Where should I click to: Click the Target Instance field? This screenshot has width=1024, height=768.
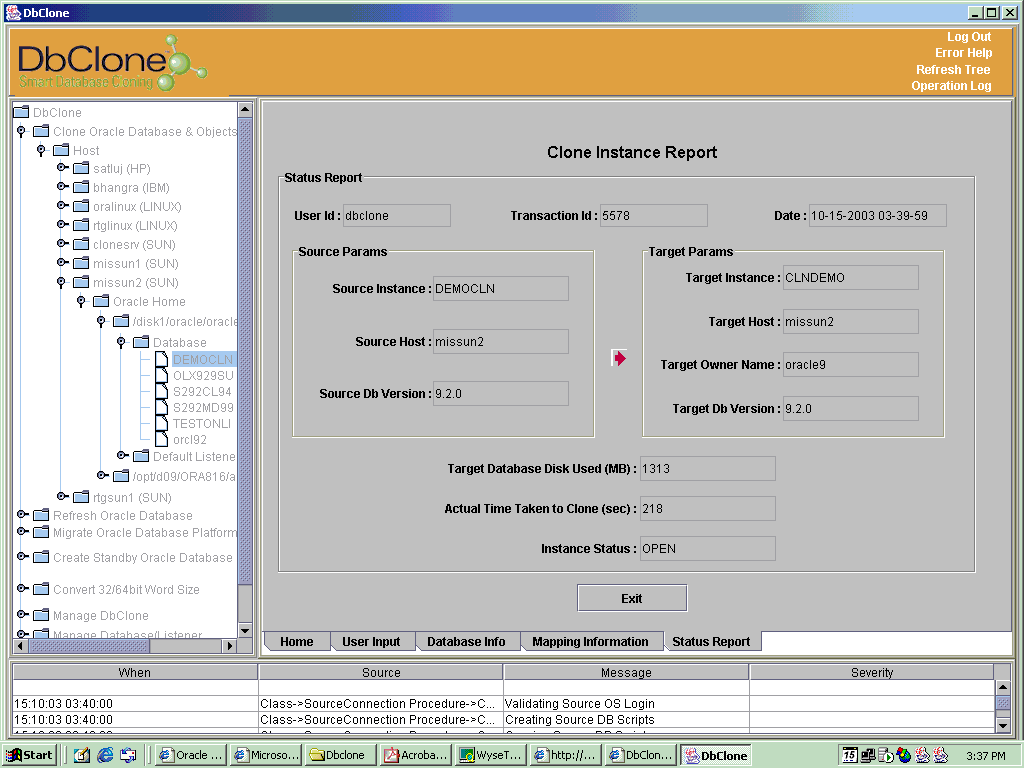click(x=851, y=278)
